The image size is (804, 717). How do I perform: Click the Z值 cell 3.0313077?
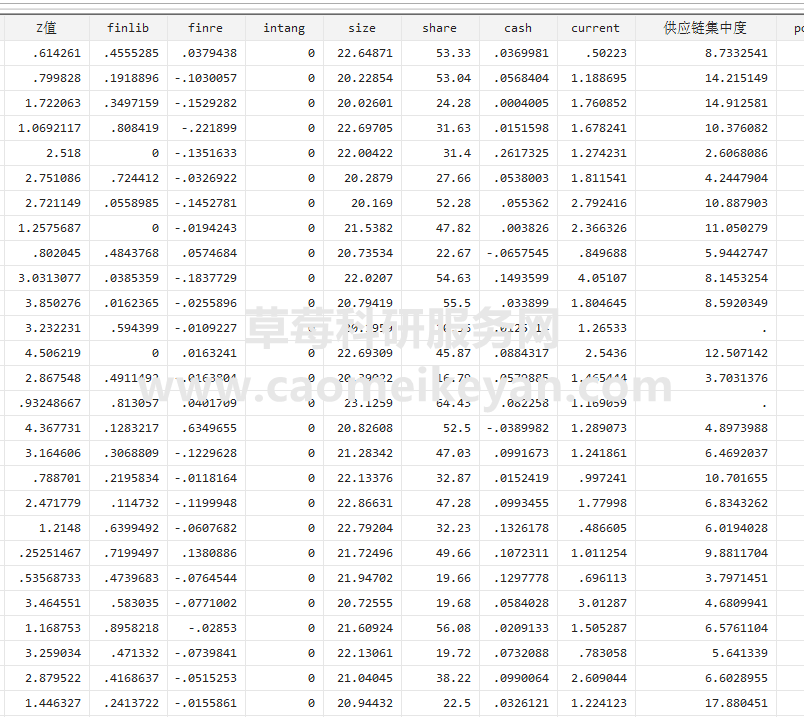(x=47, y=278)
